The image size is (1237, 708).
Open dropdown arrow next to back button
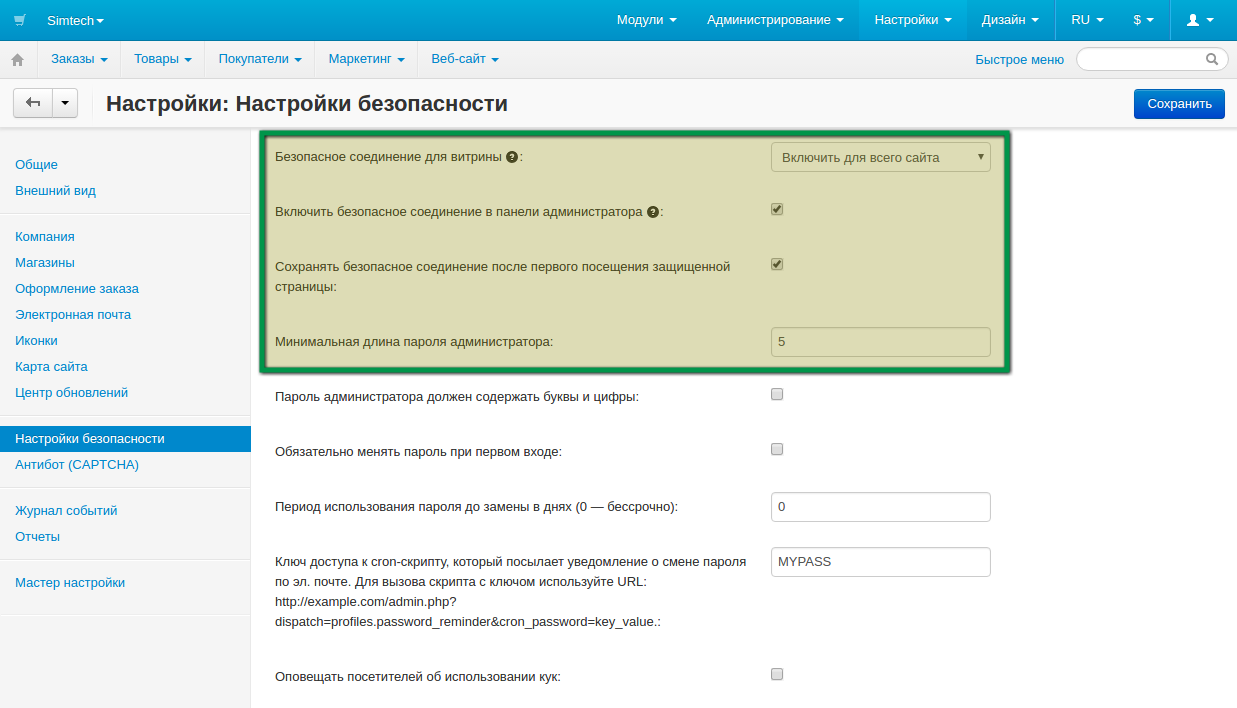click(65, 103)
